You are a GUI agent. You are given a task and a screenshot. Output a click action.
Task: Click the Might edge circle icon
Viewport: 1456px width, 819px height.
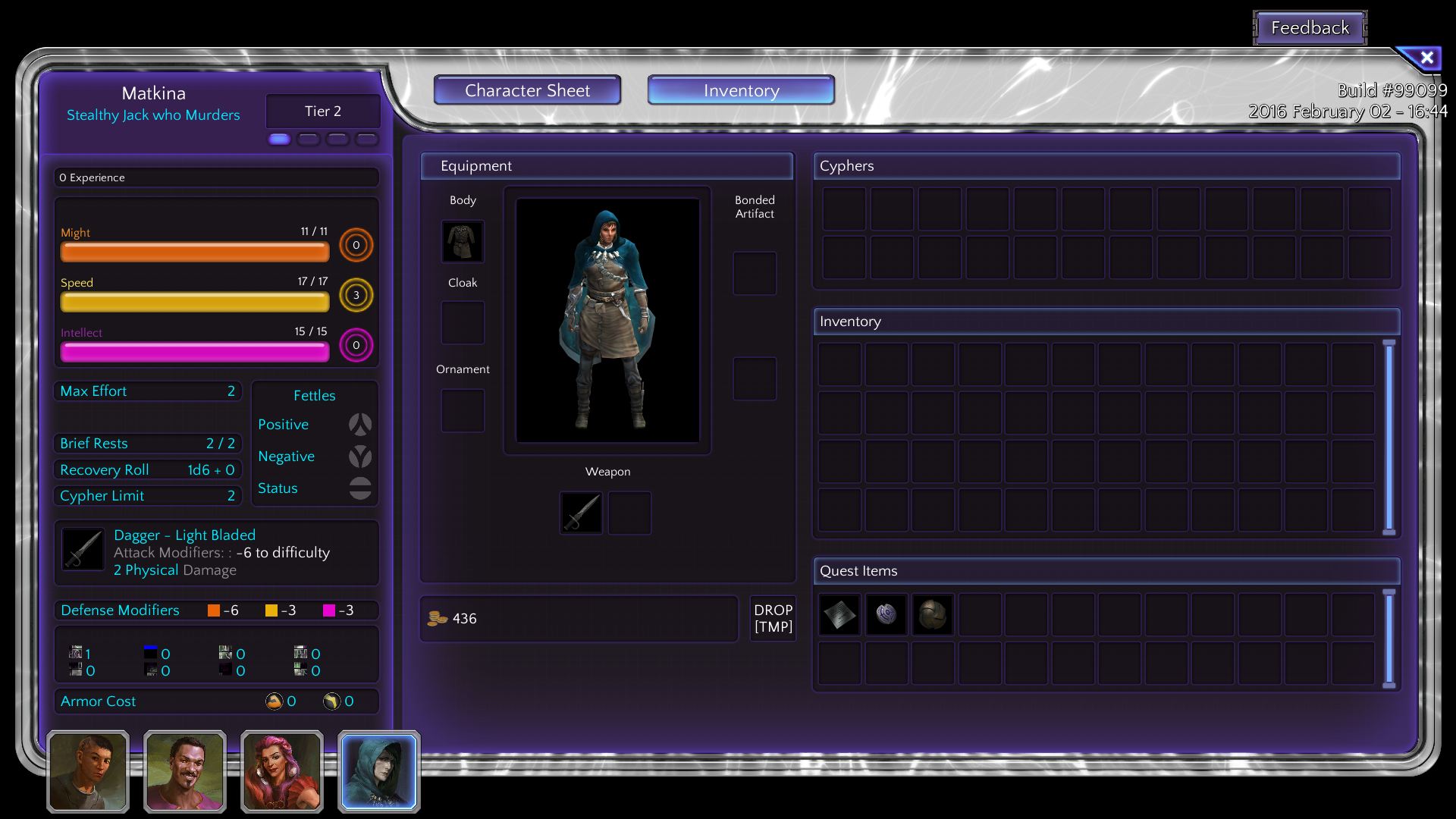click(x=356, y=245)
